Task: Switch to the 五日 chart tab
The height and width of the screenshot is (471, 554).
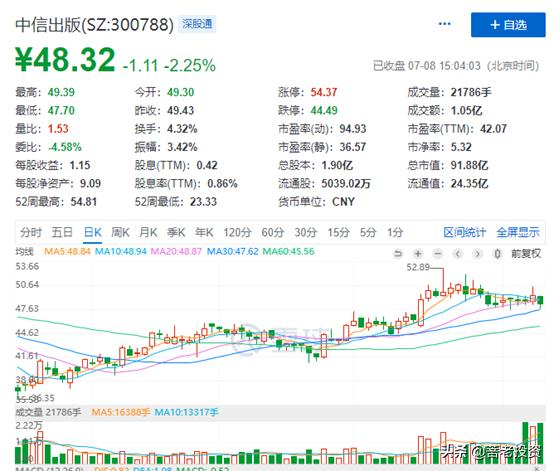Action: point(62,232)
